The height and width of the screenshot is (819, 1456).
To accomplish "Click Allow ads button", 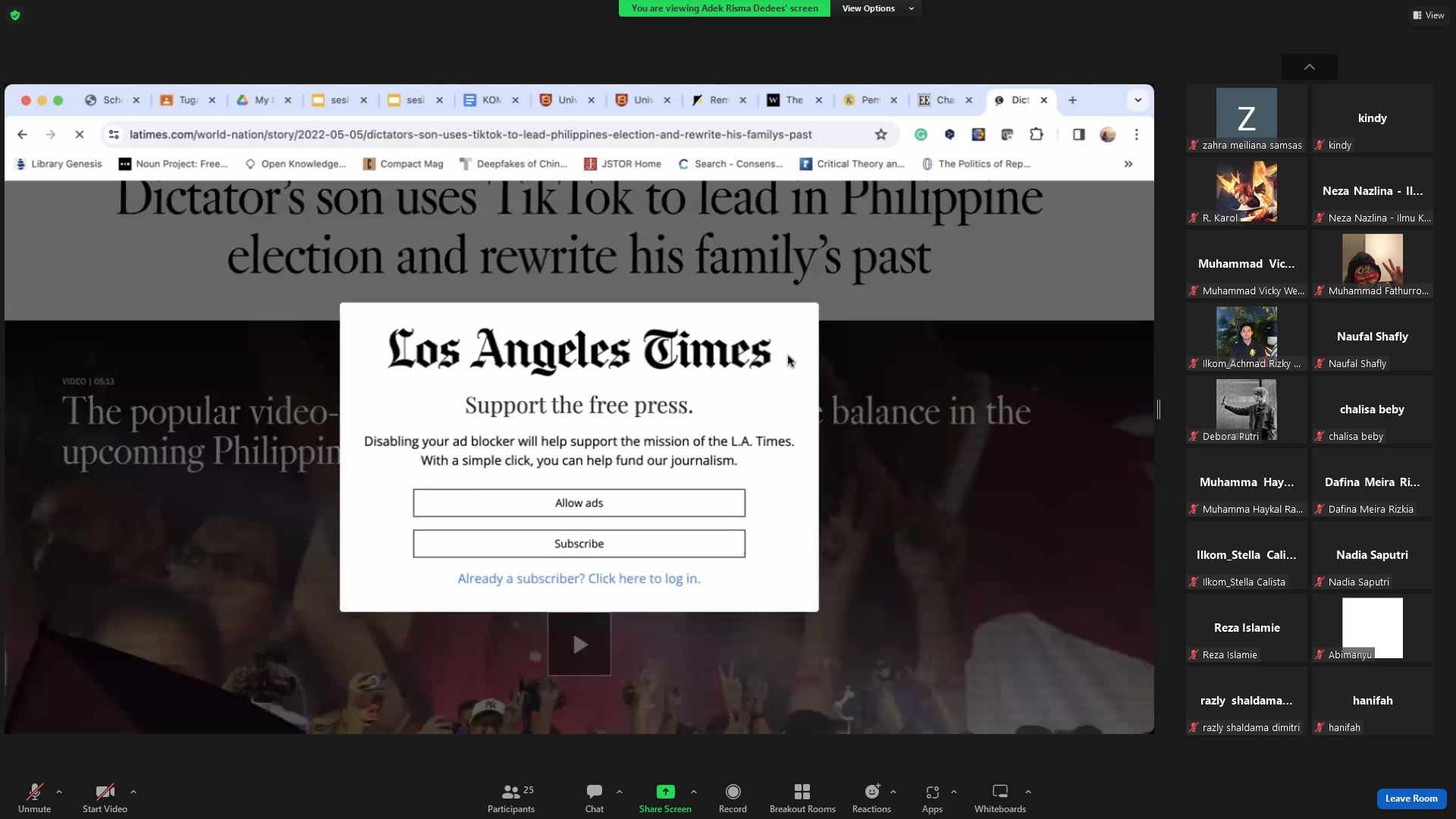I will pos(579,503).
